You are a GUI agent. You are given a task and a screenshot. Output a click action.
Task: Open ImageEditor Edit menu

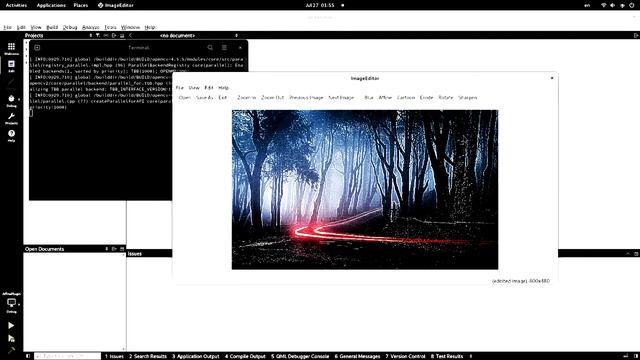click(209, 88)
